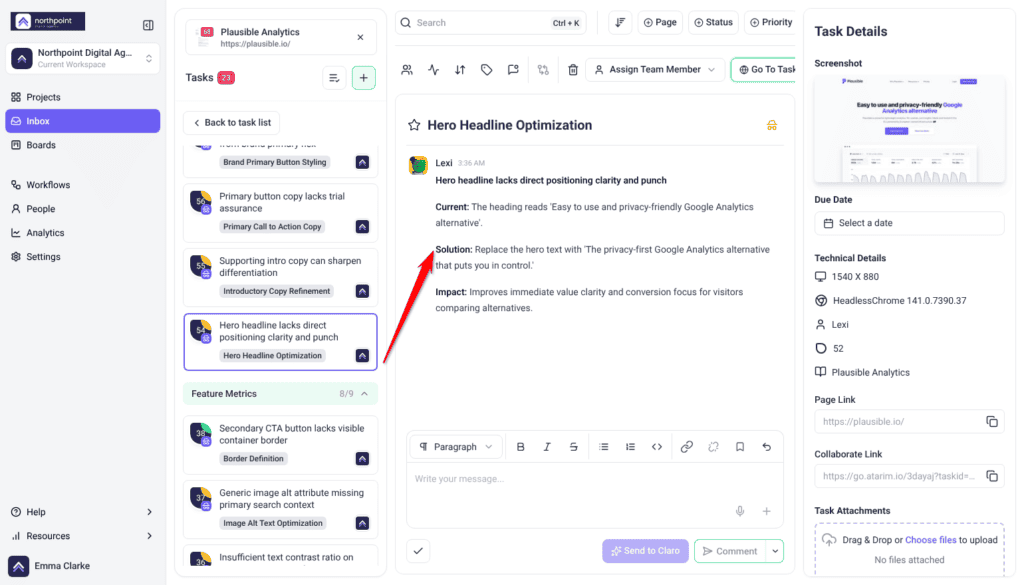Click the team members icon in task toolbar
The image size is (1024, 585).
[x=407, y=70]
